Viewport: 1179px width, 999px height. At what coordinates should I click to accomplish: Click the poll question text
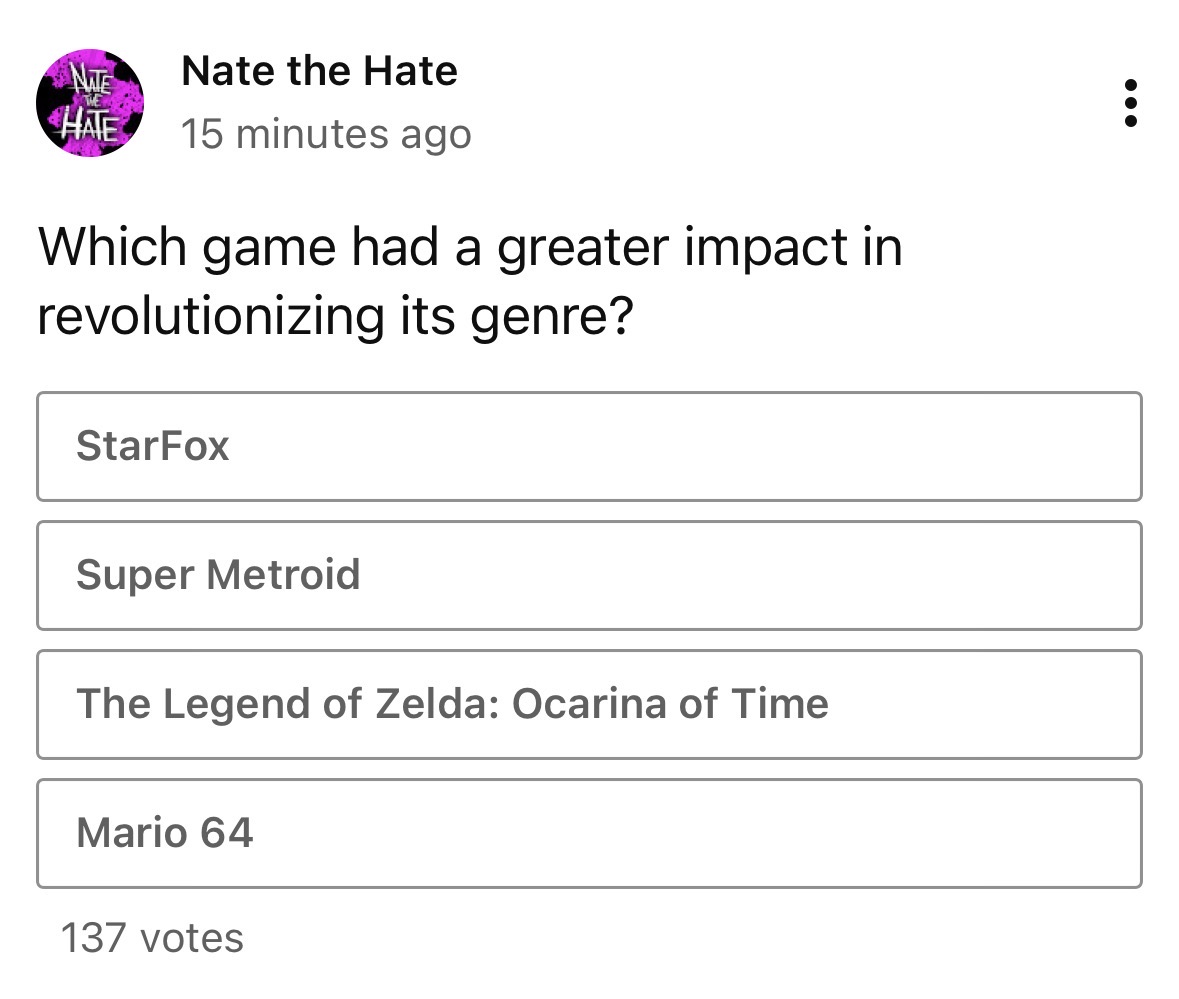coord(470,281)
